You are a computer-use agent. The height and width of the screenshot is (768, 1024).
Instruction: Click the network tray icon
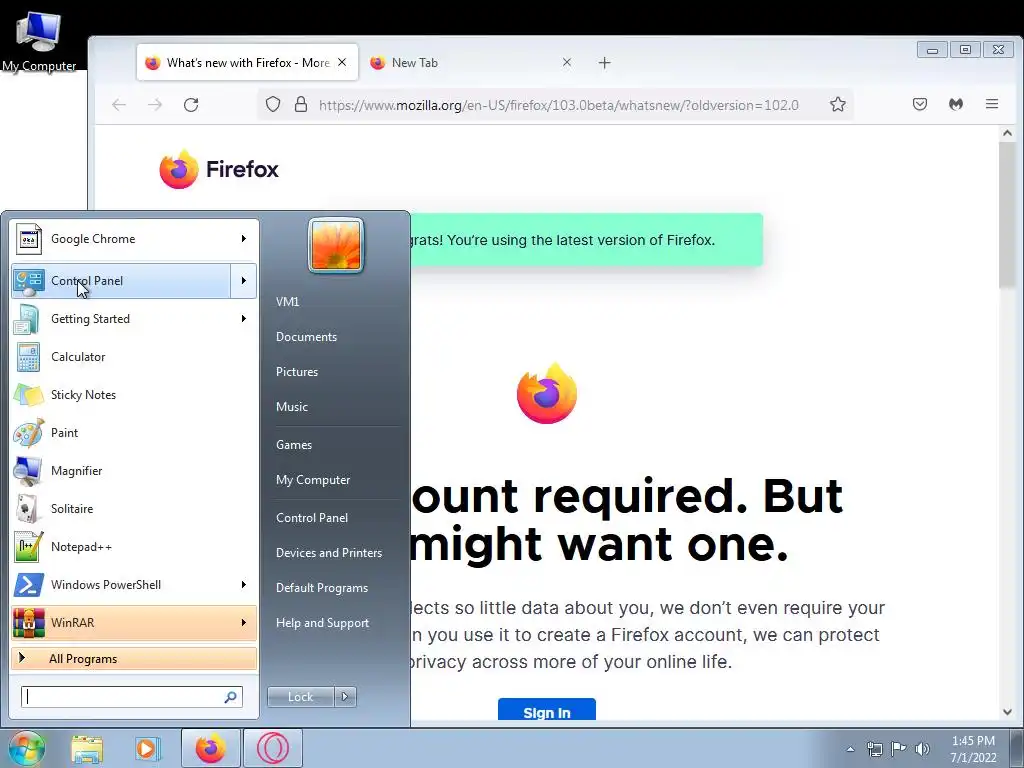point(874,749)
